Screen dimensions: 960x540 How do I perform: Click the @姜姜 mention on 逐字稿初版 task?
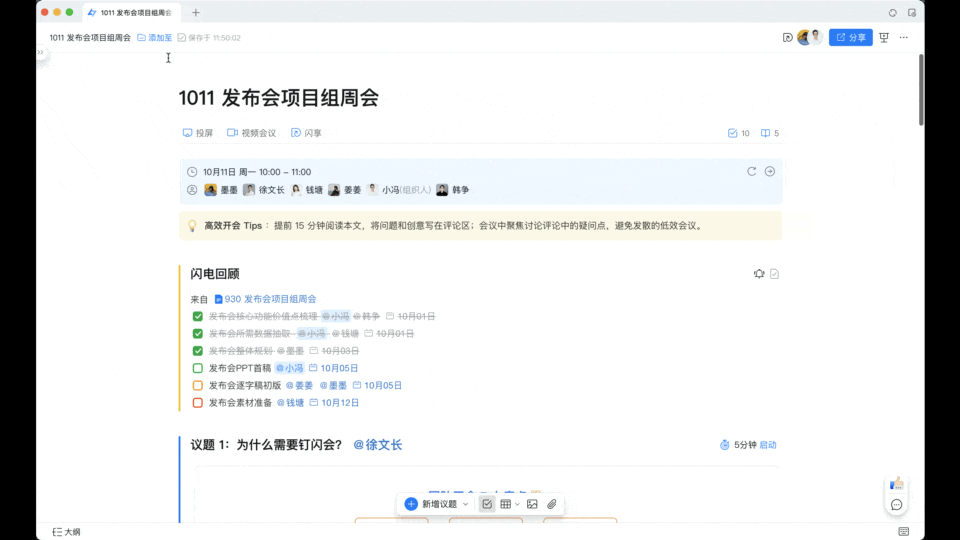tap(299, 385)
